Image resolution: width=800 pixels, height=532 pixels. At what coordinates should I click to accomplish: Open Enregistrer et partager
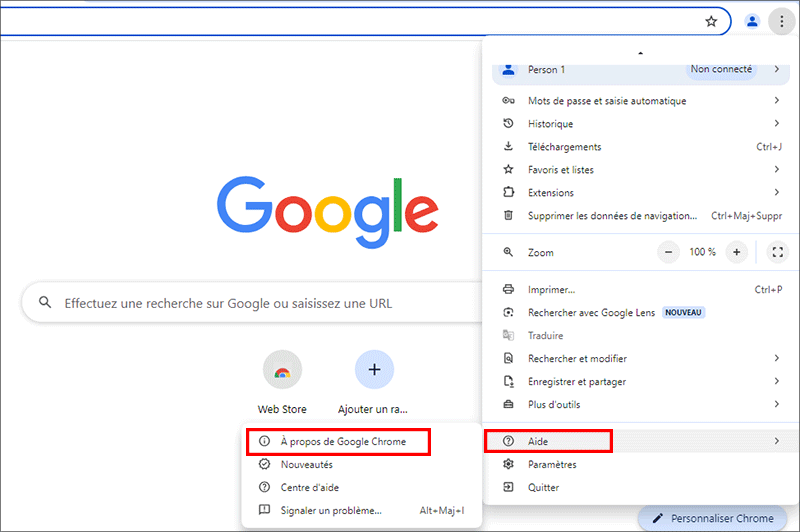click(640, 381)
